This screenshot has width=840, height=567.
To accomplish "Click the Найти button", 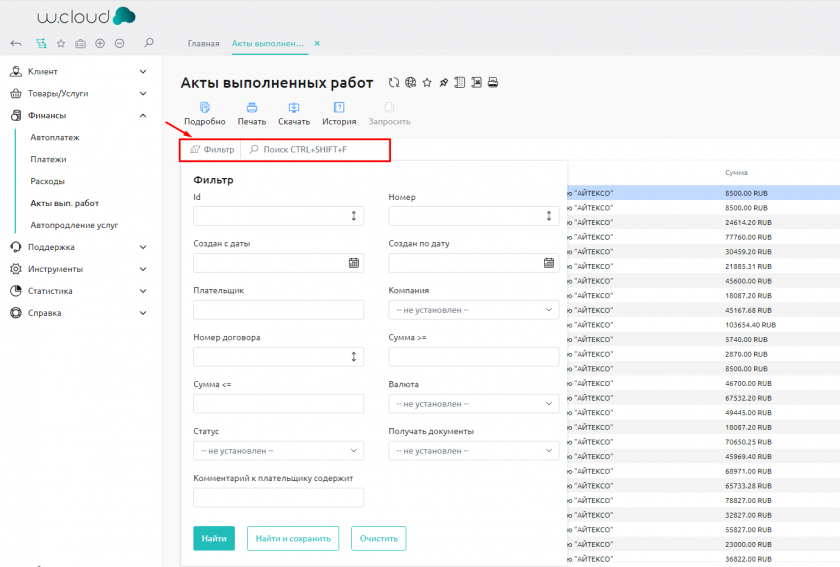I will click(213, 538).
